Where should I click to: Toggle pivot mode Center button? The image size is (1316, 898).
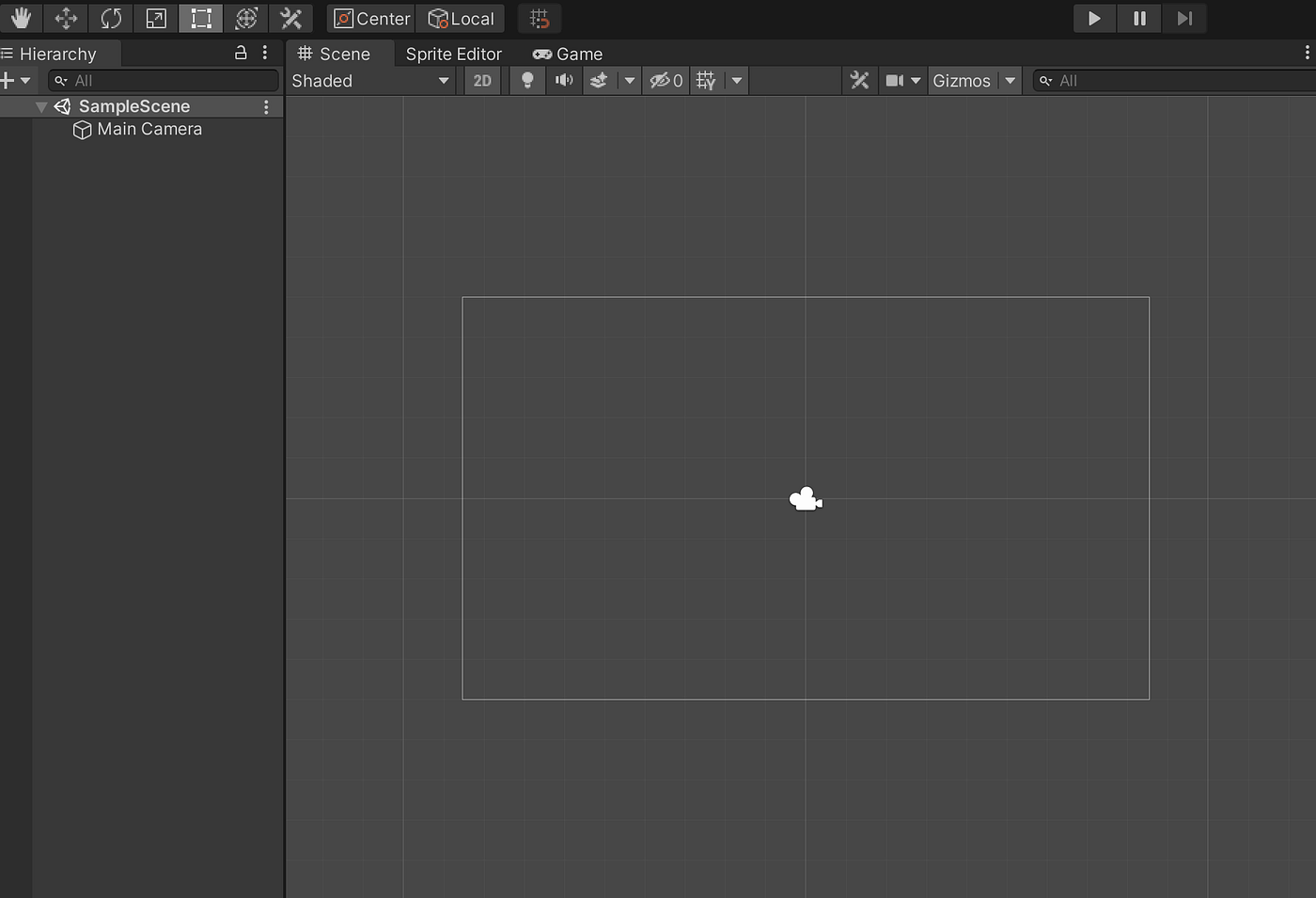coord(371,19)
